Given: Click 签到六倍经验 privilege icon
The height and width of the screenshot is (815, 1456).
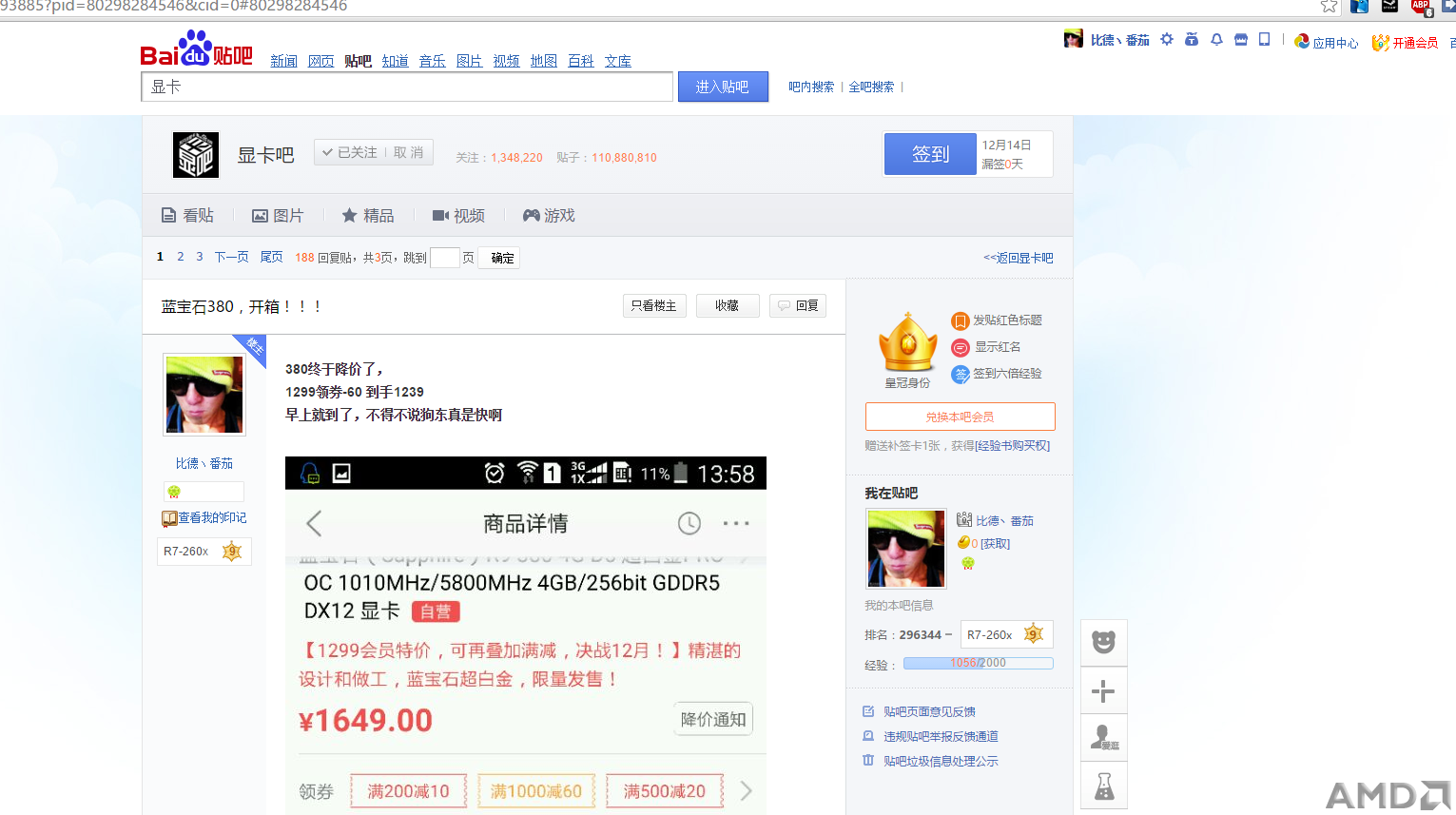Looking at the screenshot, I should [961, 374].
